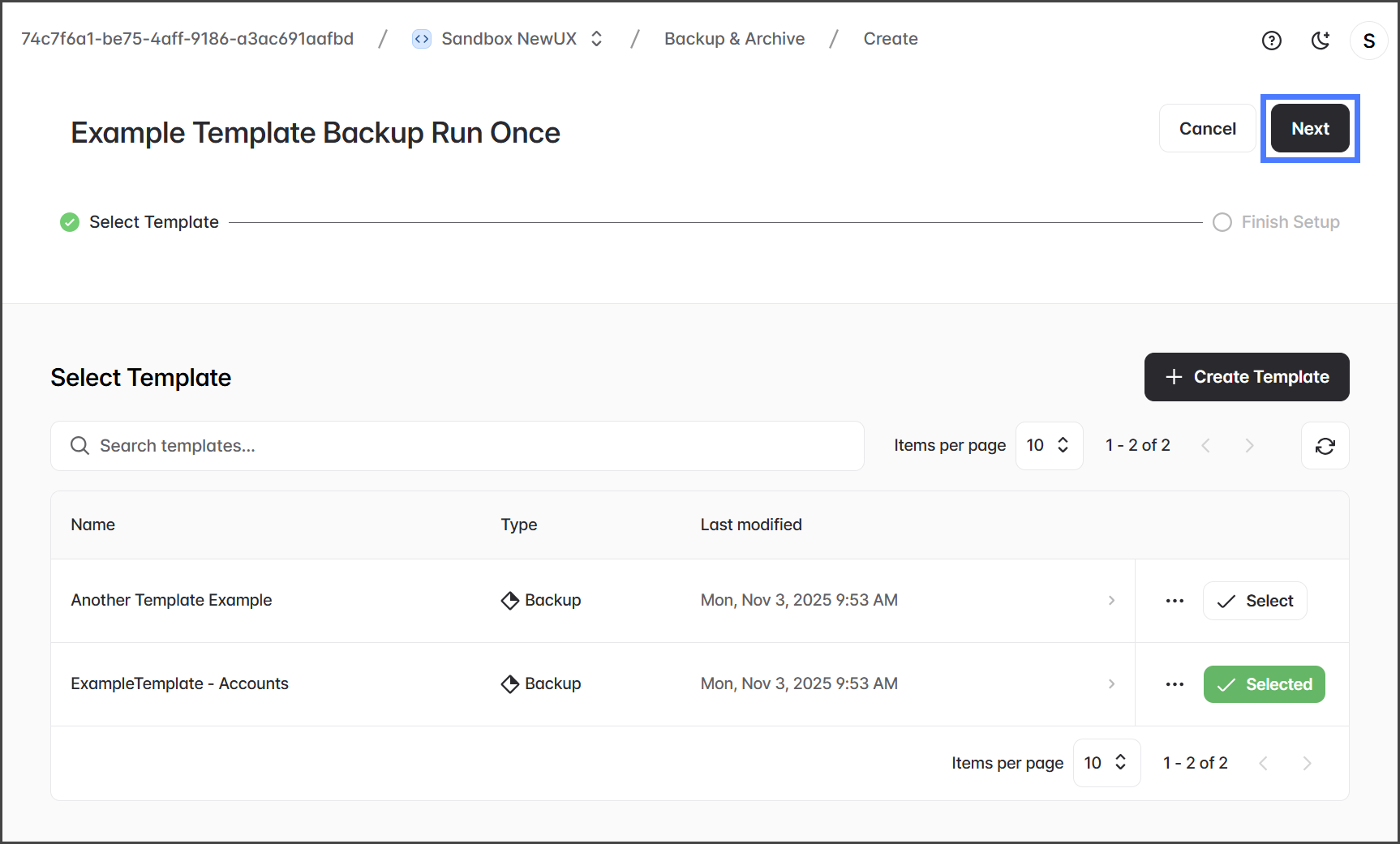This screenshot has height=844, width=1400.
Task: Expand details chevron for Another Template Example row
Action: (1111, 601)
